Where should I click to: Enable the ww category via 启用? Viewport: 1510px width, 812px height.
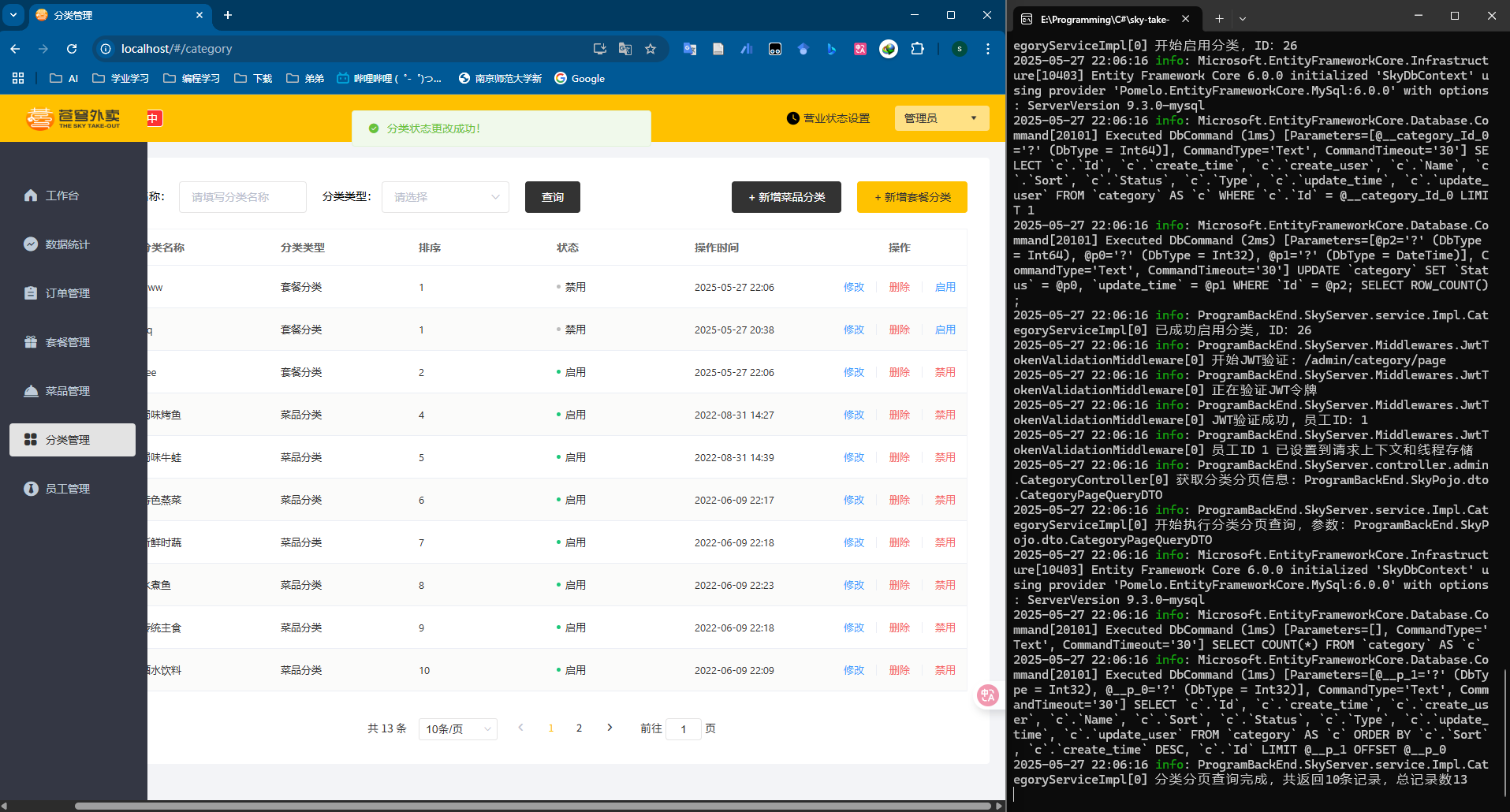[945, 287]
